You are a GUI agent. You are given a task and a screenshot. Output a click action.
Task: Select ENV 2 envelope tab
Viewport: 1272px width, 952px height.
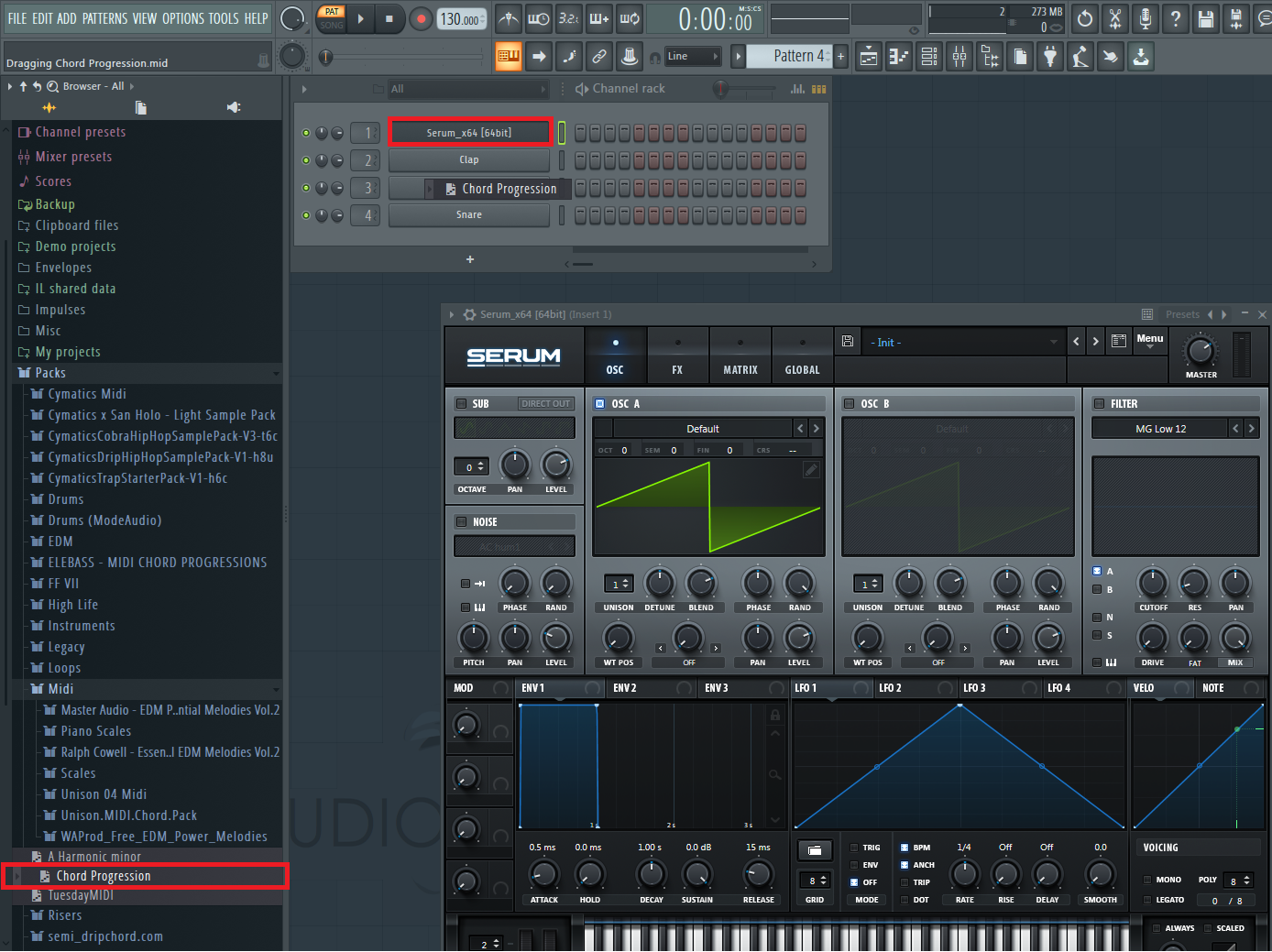click(x=624, y=688)
